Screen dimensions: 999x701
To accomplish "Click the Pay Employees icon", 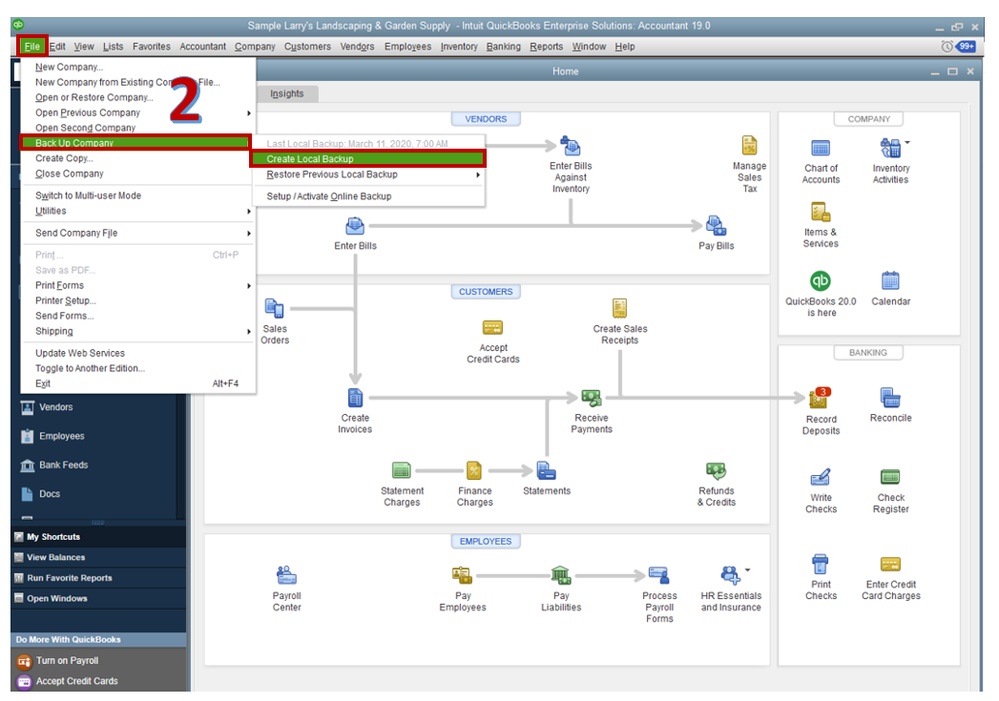I will click(462, 575).
